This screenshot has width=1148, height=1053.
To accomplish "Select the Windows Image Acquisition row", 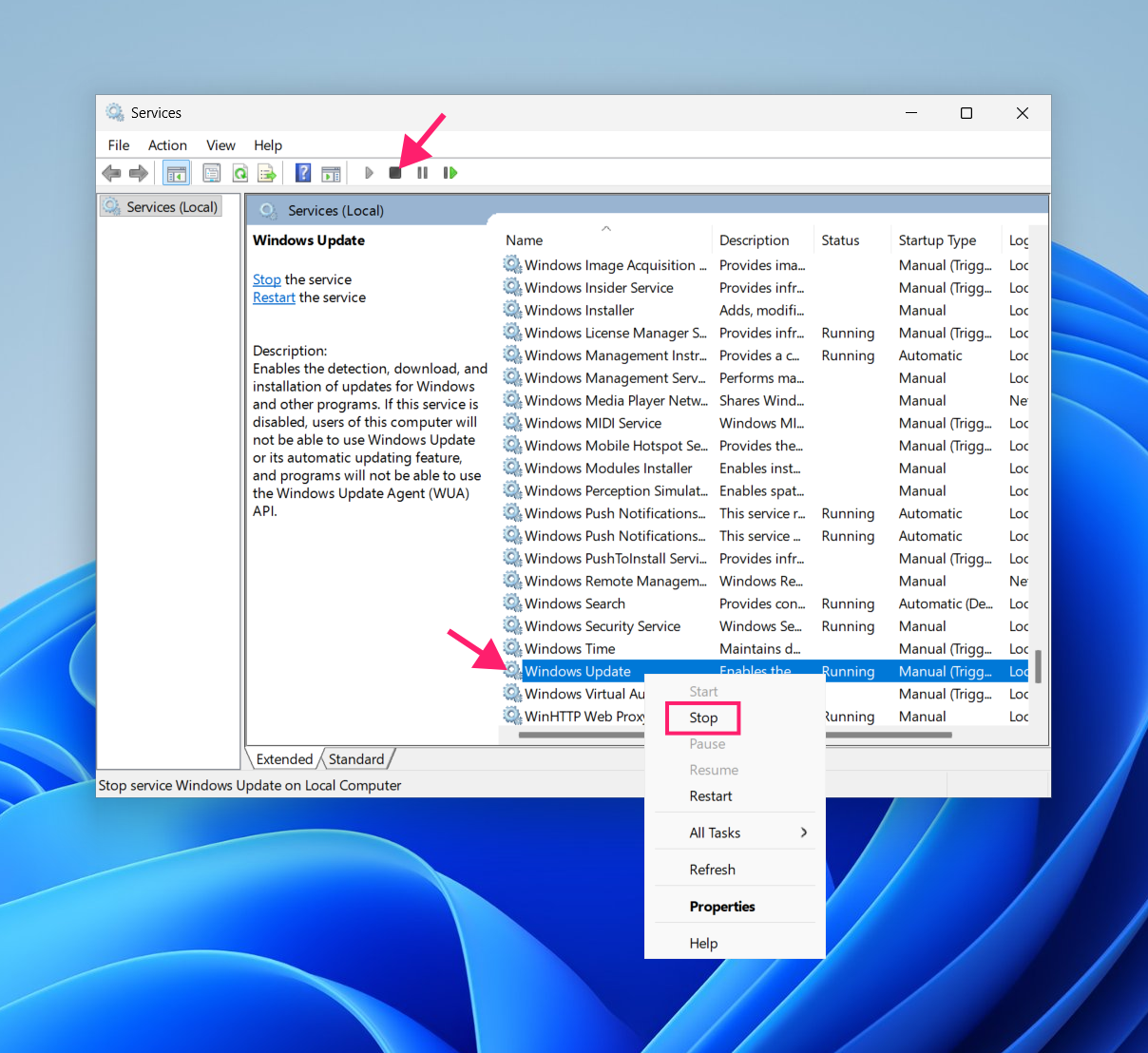I will (765, 265).
